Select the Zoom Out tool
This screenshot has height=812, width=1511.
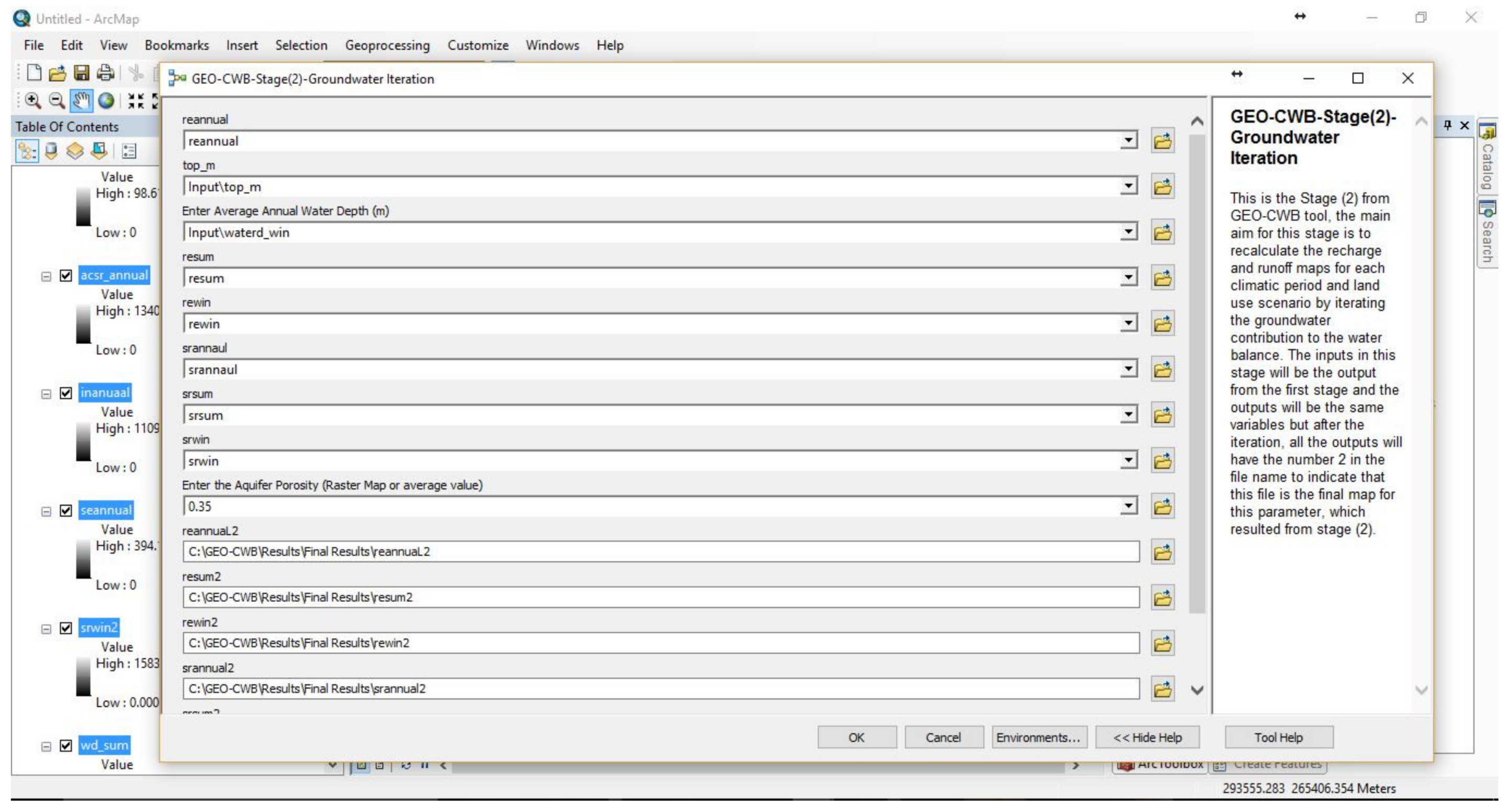[x=56, y=101]
